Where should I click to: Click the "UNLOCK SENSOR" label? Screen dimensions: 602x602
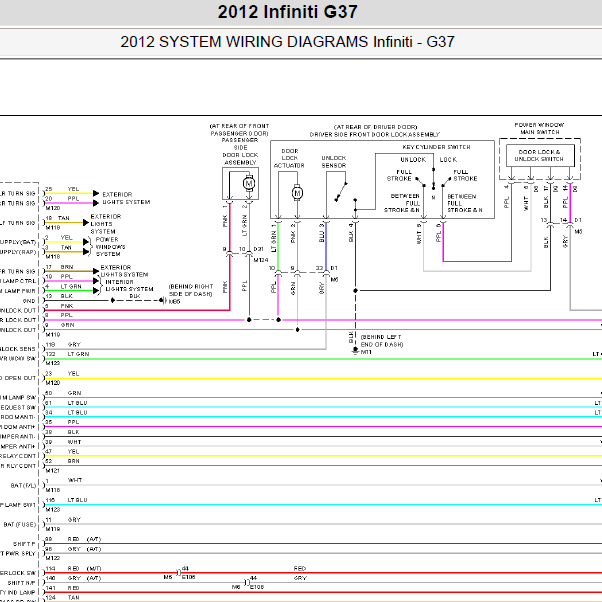pos(334,162)
